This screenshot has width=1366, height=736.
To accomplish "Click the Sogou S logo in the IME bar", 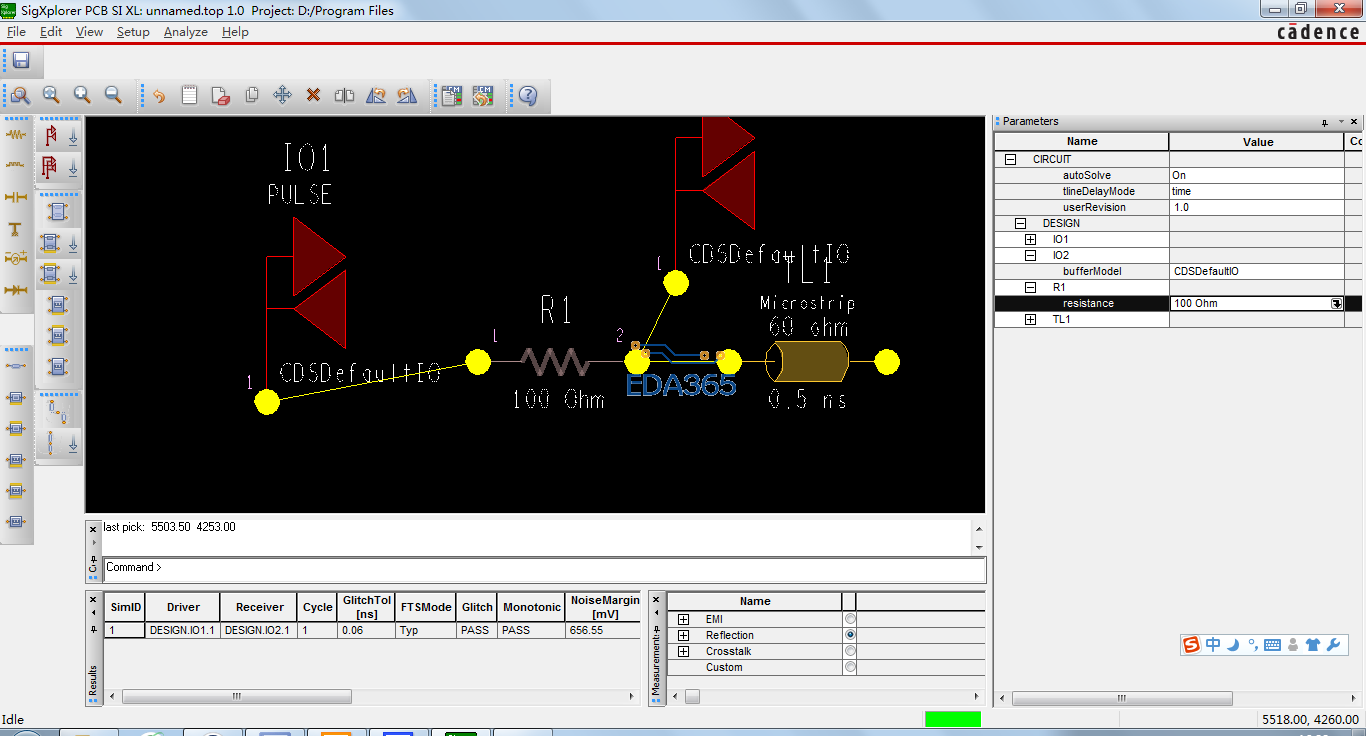I will pos(1191,645).
